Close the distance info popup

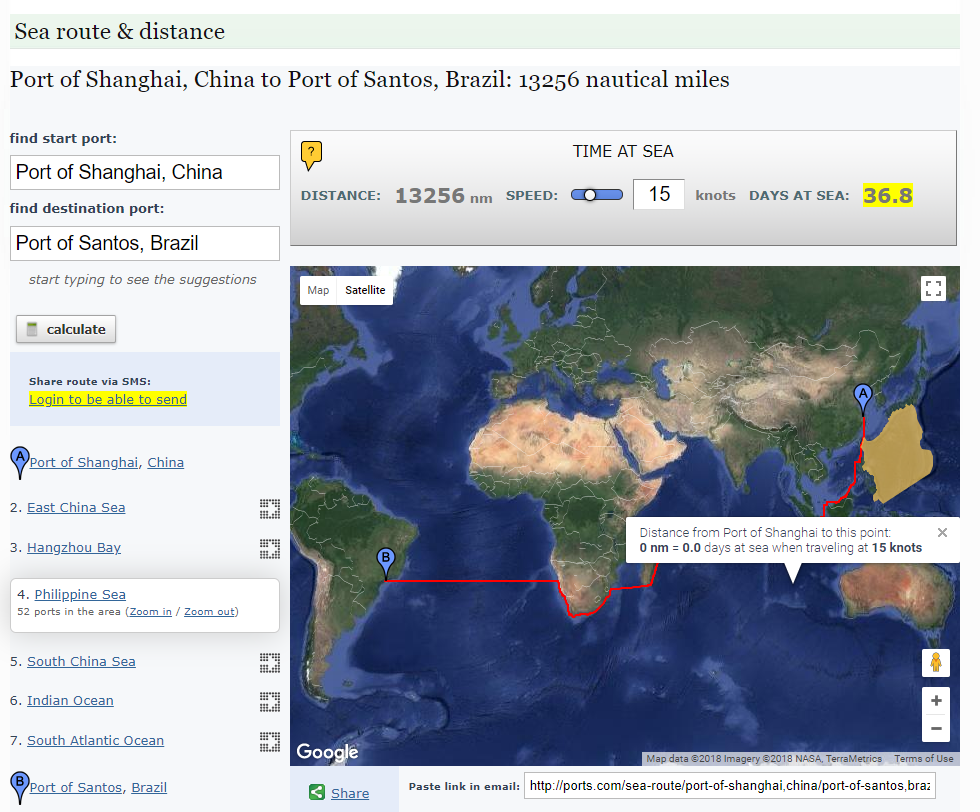click(x=942, y=533)
